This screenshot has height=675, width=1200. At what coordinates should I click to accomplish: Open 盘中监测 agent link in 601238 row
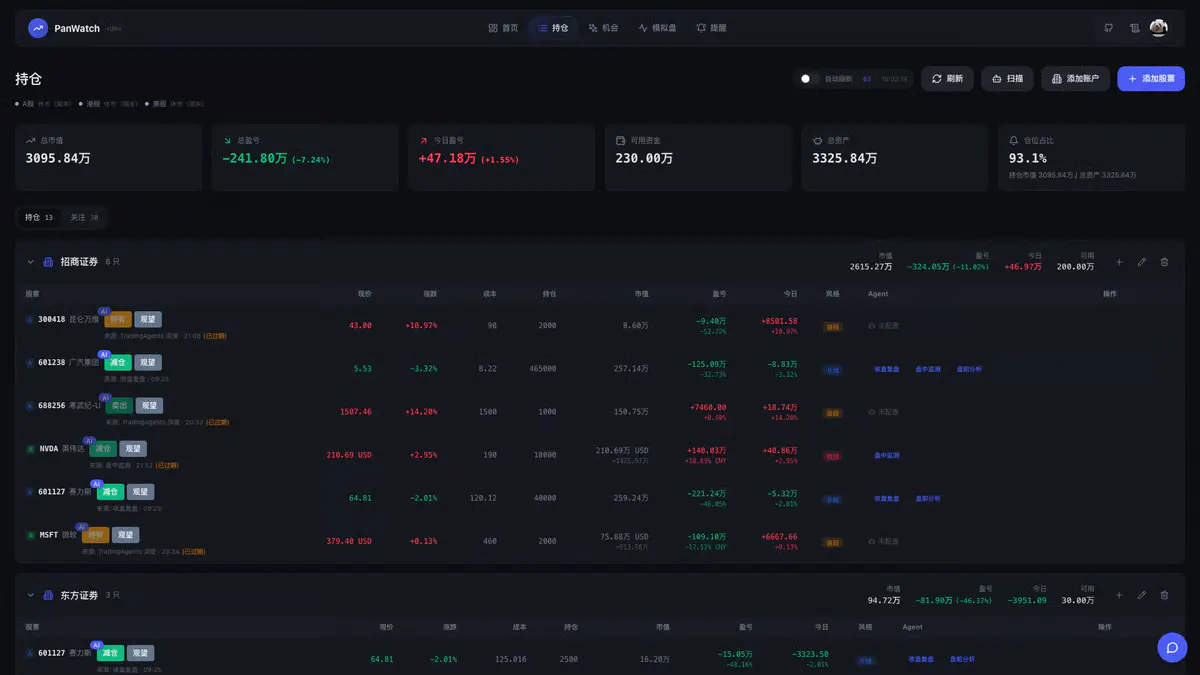tap(928, 369)
